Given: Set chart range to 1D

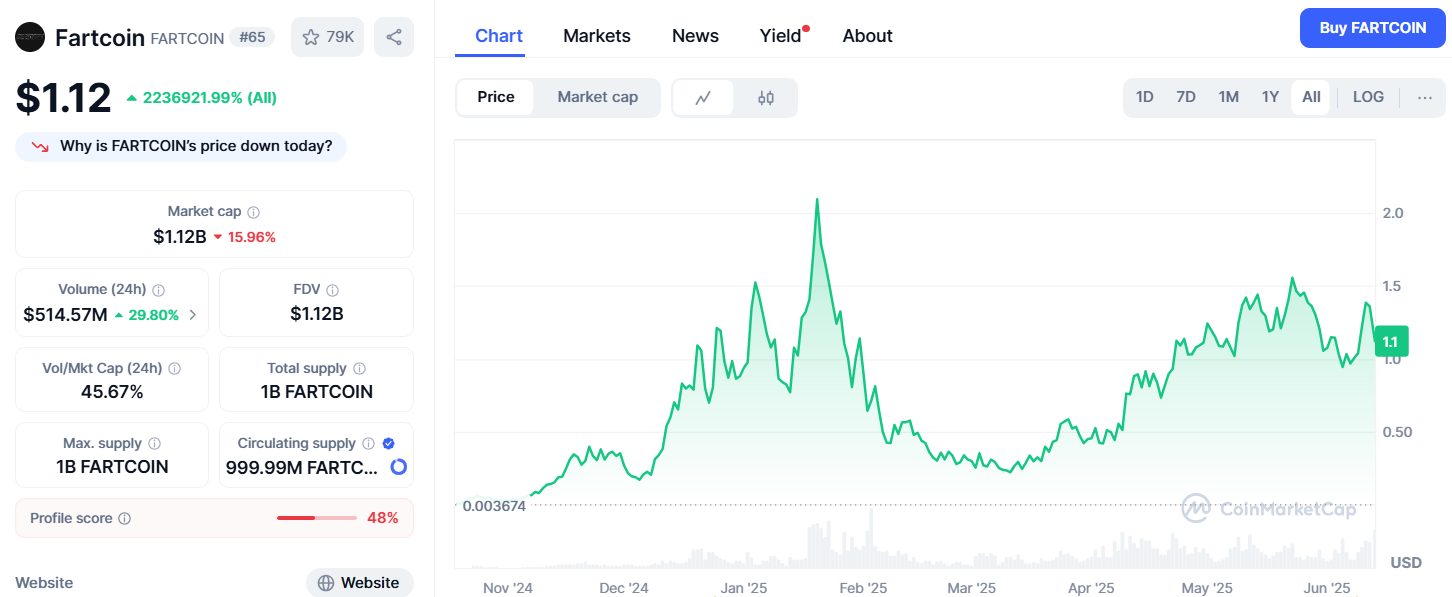Looking at the screenshot, I should [x=1145, y=97].
